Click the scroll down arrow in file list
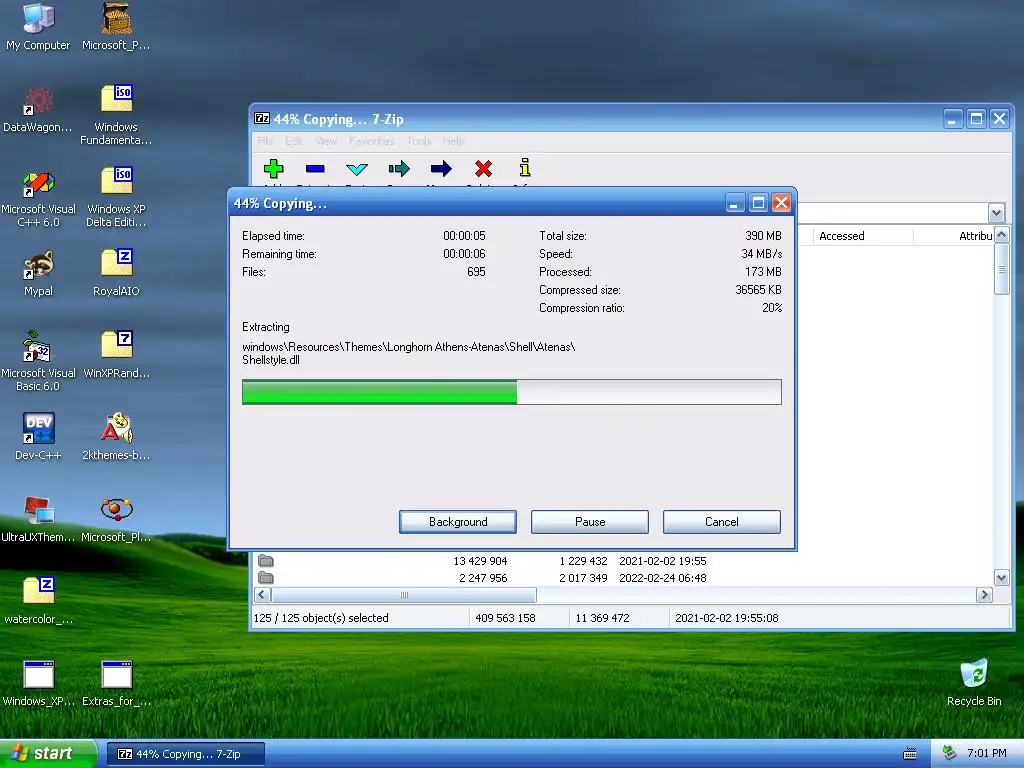Viewport: 1024px width, 768px height. [x=1001, y=577]
